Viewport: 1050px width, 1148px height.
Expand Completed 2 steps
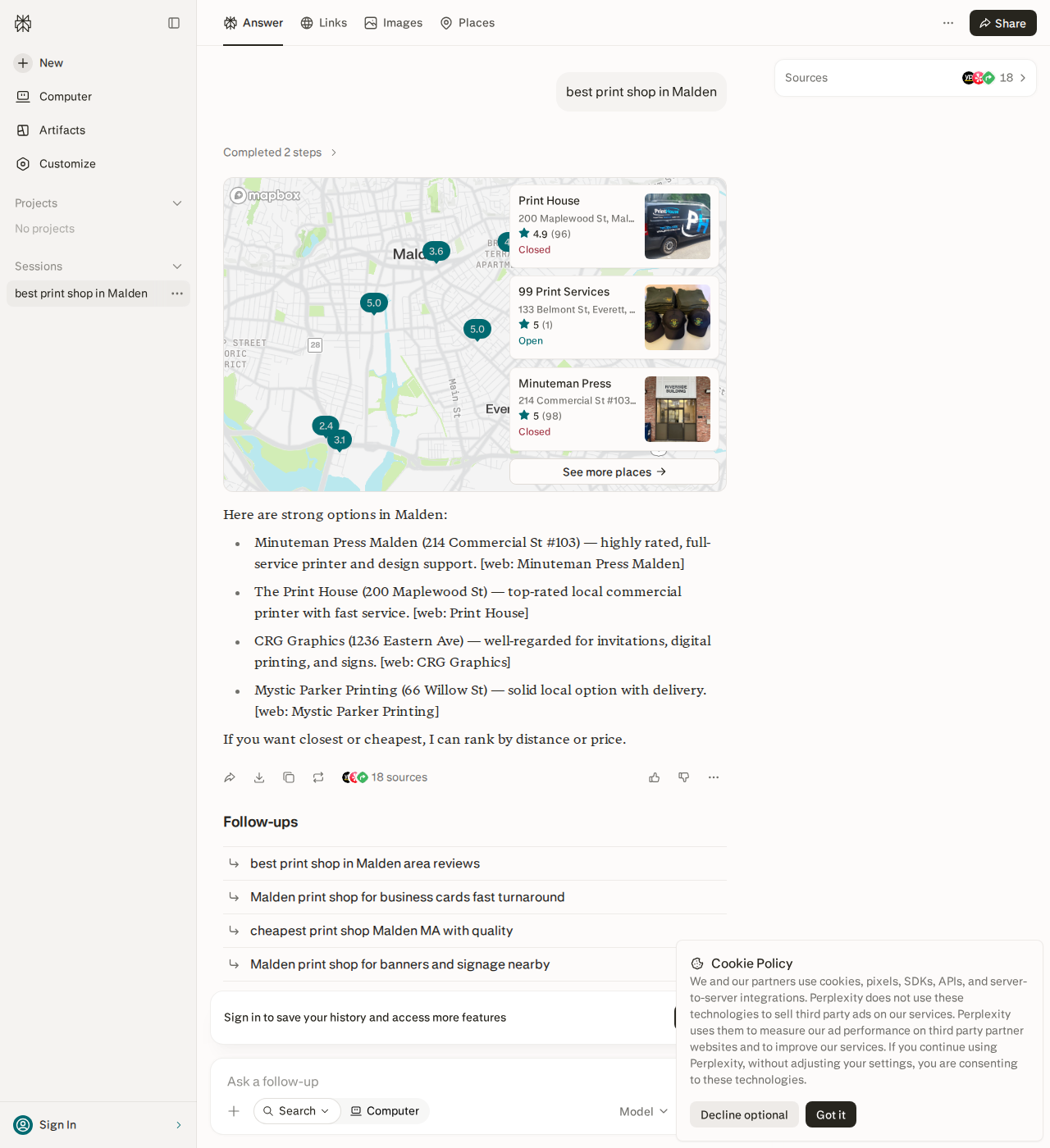pyautogui.click(x=280, y=153)
